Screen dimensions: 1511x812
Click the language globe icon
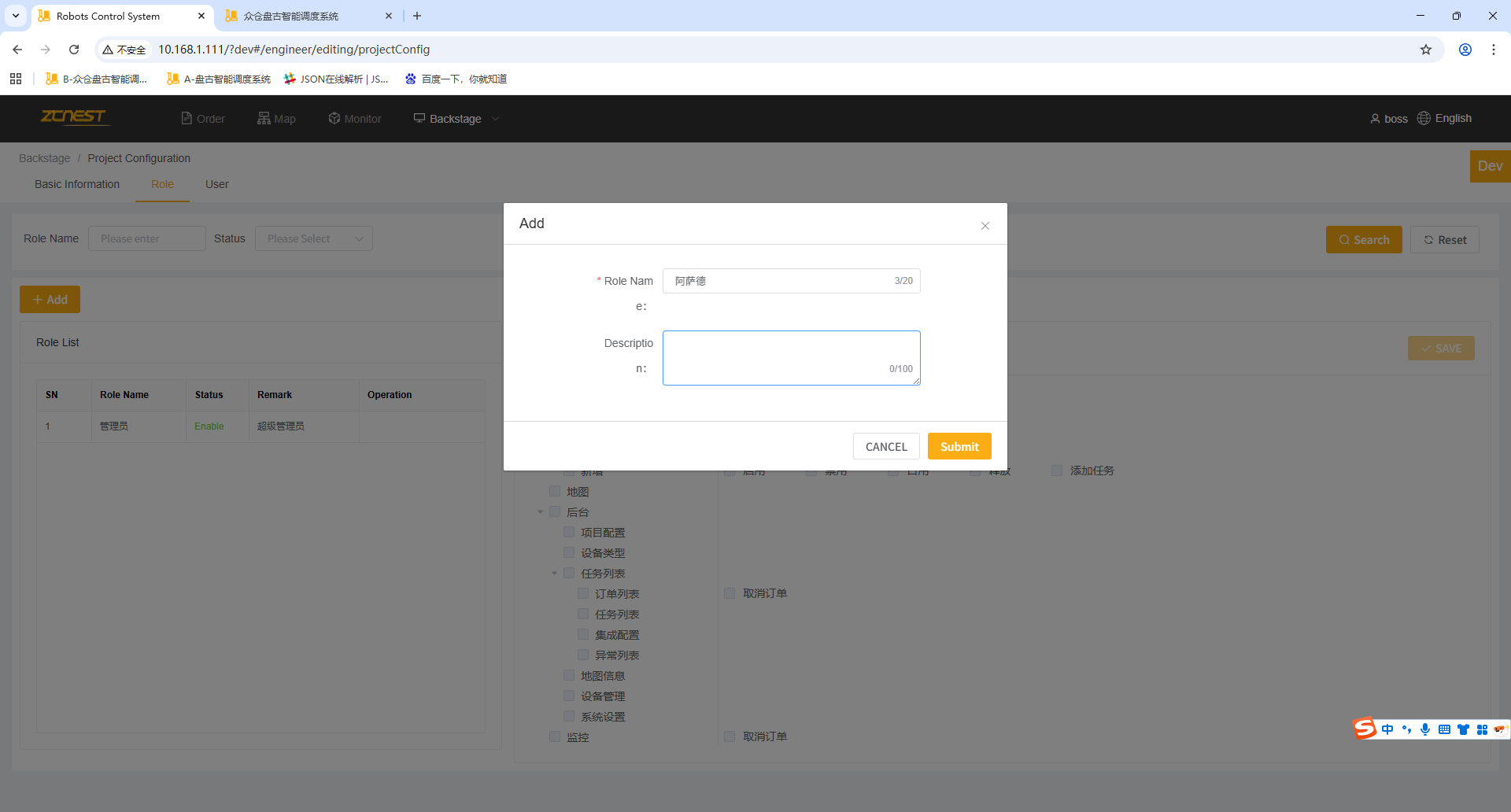click(x=1424, y=118)
